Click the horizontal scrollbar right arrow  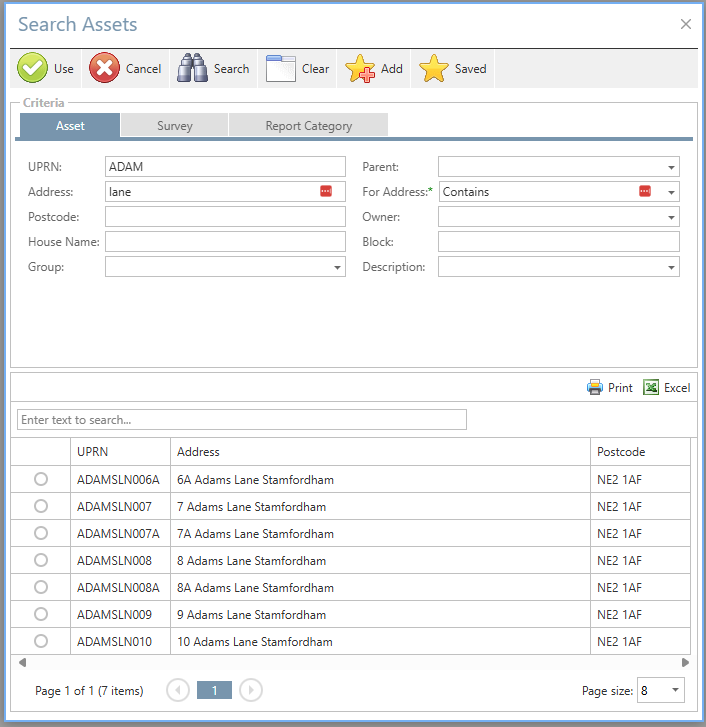pyautogui.click(x=685, y=662)
